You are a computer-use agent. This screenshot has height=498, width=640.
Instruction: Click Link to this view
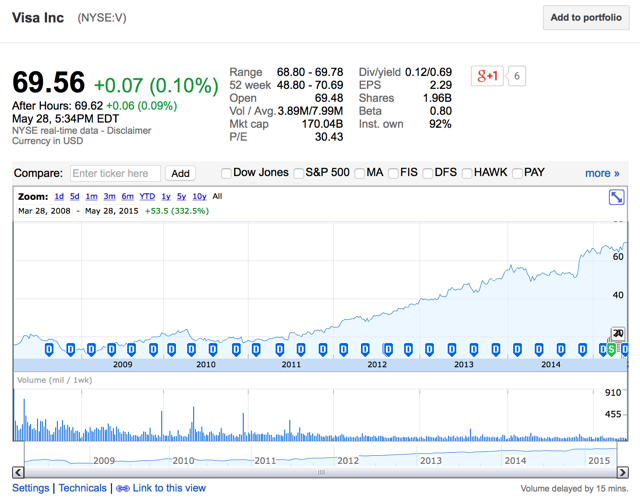pos(169,488)
